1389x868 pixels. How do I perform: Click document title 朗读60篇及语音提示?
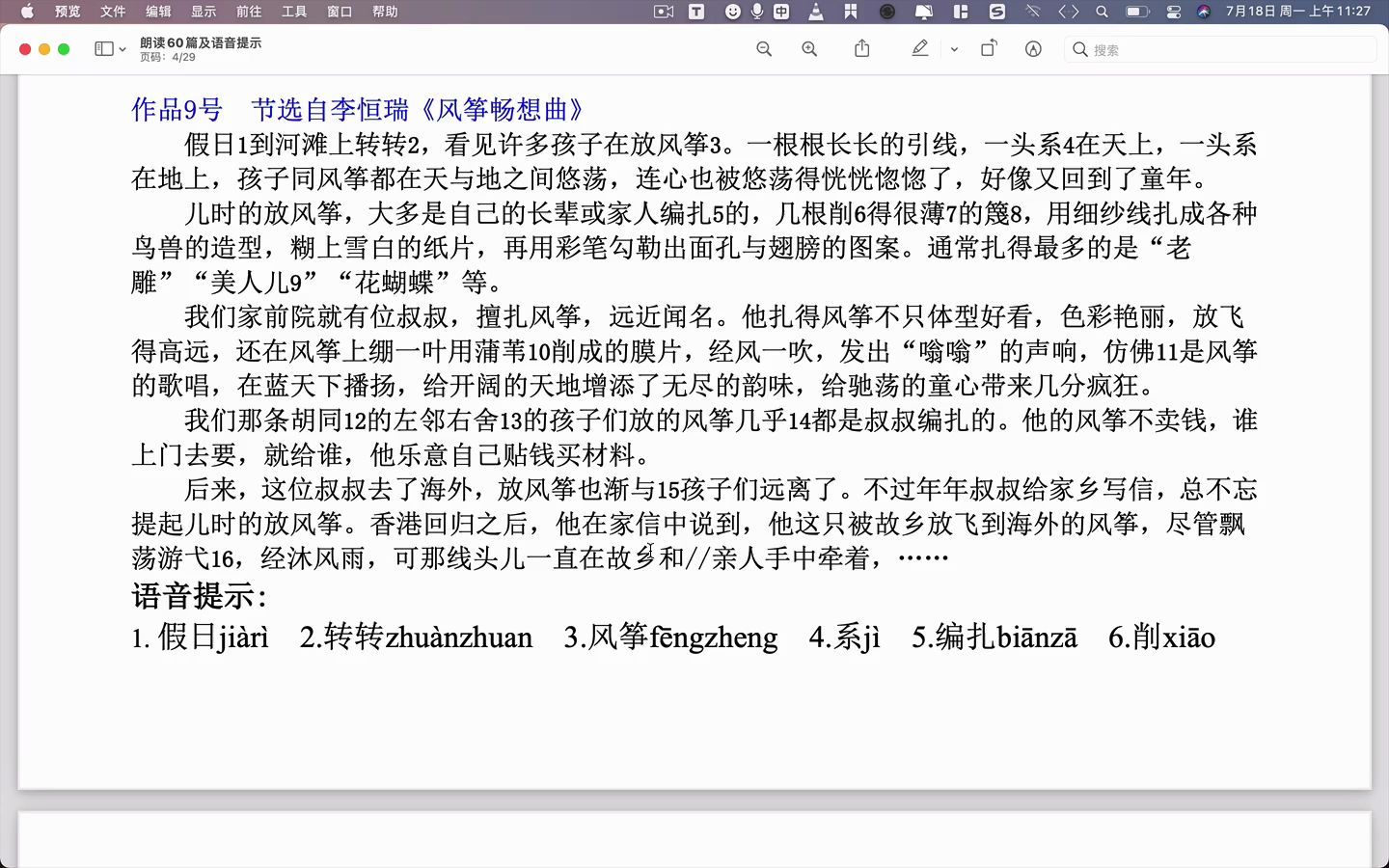[201, 42]
